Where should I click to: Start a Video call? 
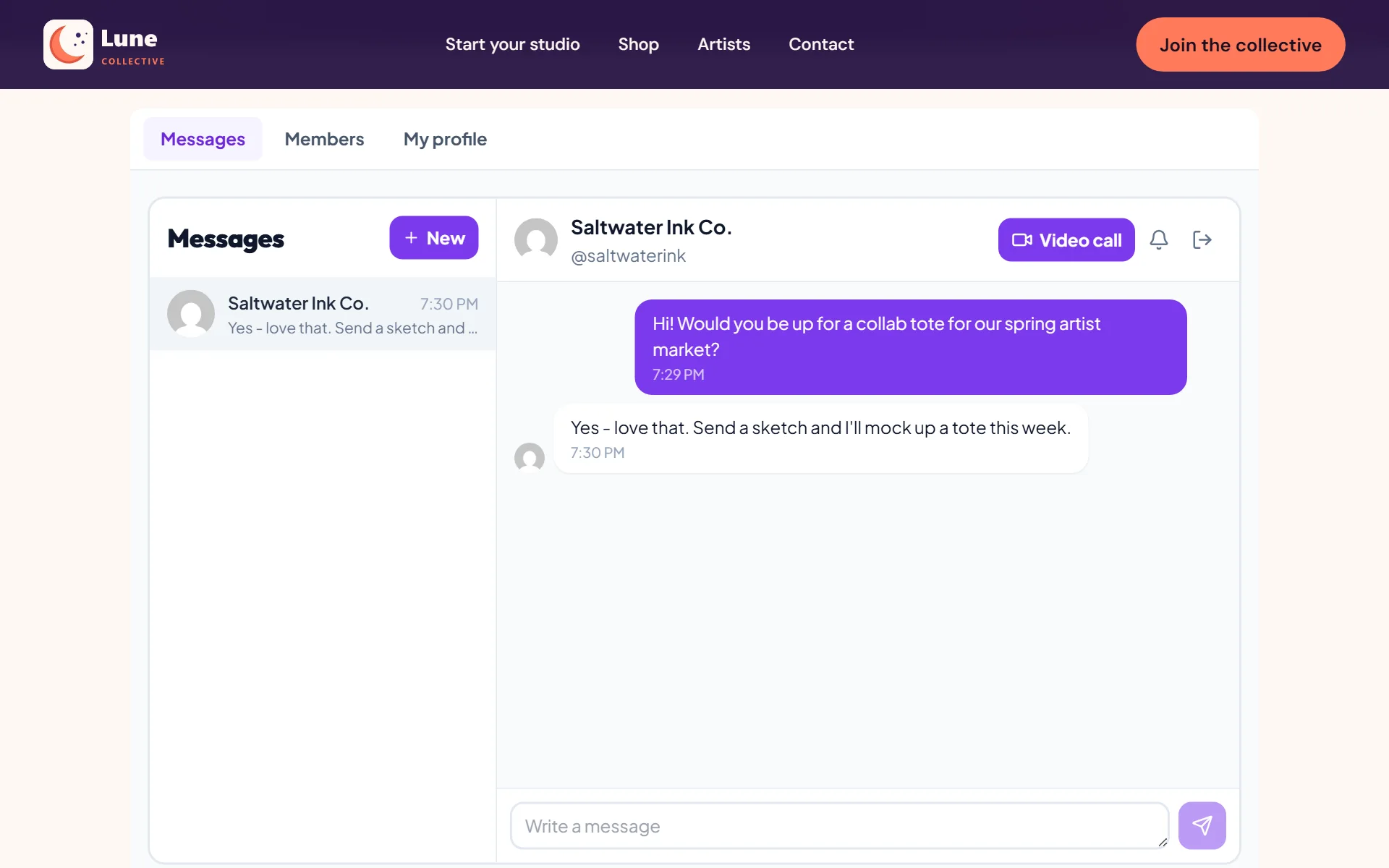click(1066, 239)
